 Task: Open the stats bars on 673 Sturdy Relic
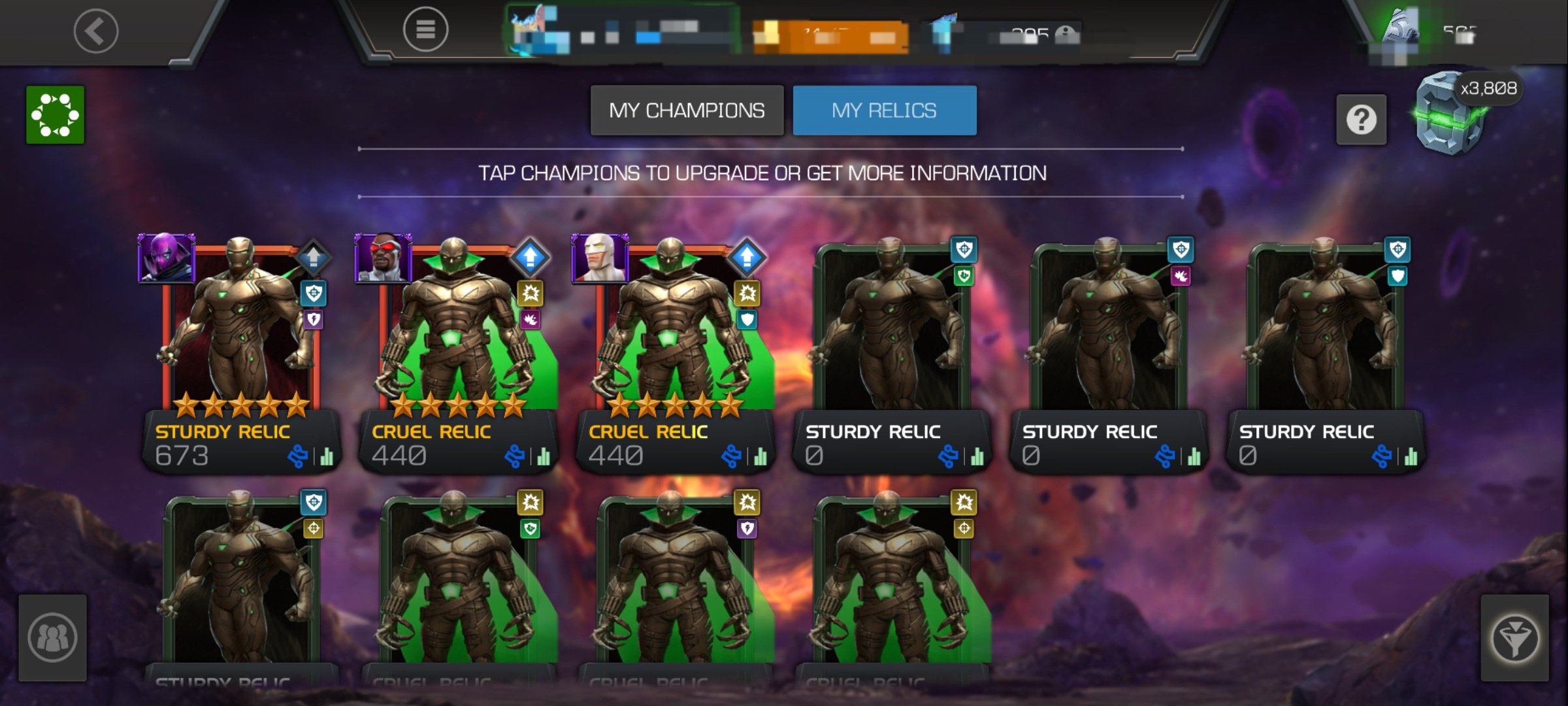coord(327,456)
